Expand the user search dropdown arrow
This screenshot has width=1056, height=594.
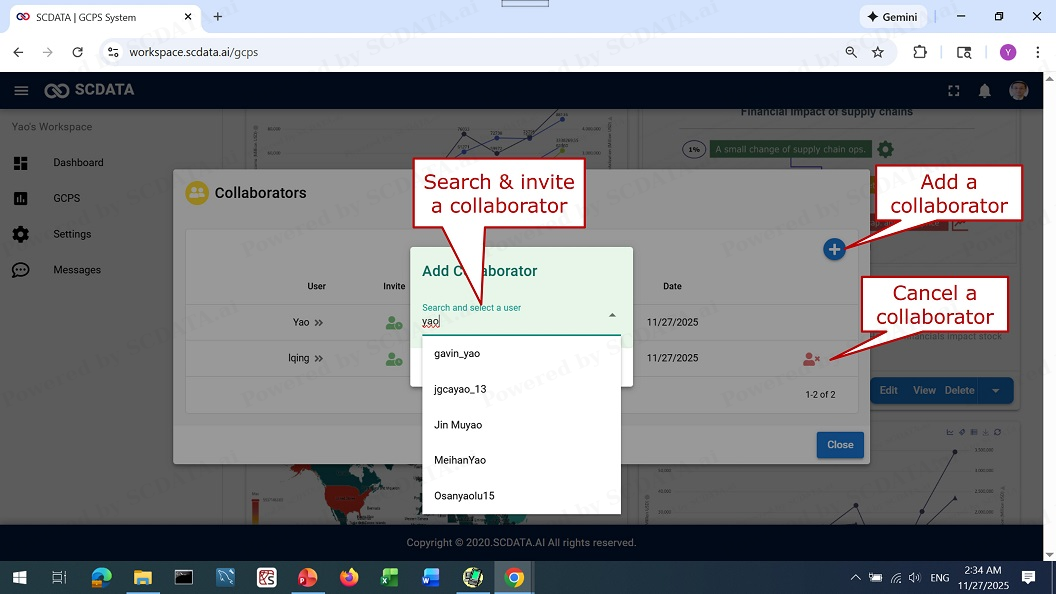point(612,316)
